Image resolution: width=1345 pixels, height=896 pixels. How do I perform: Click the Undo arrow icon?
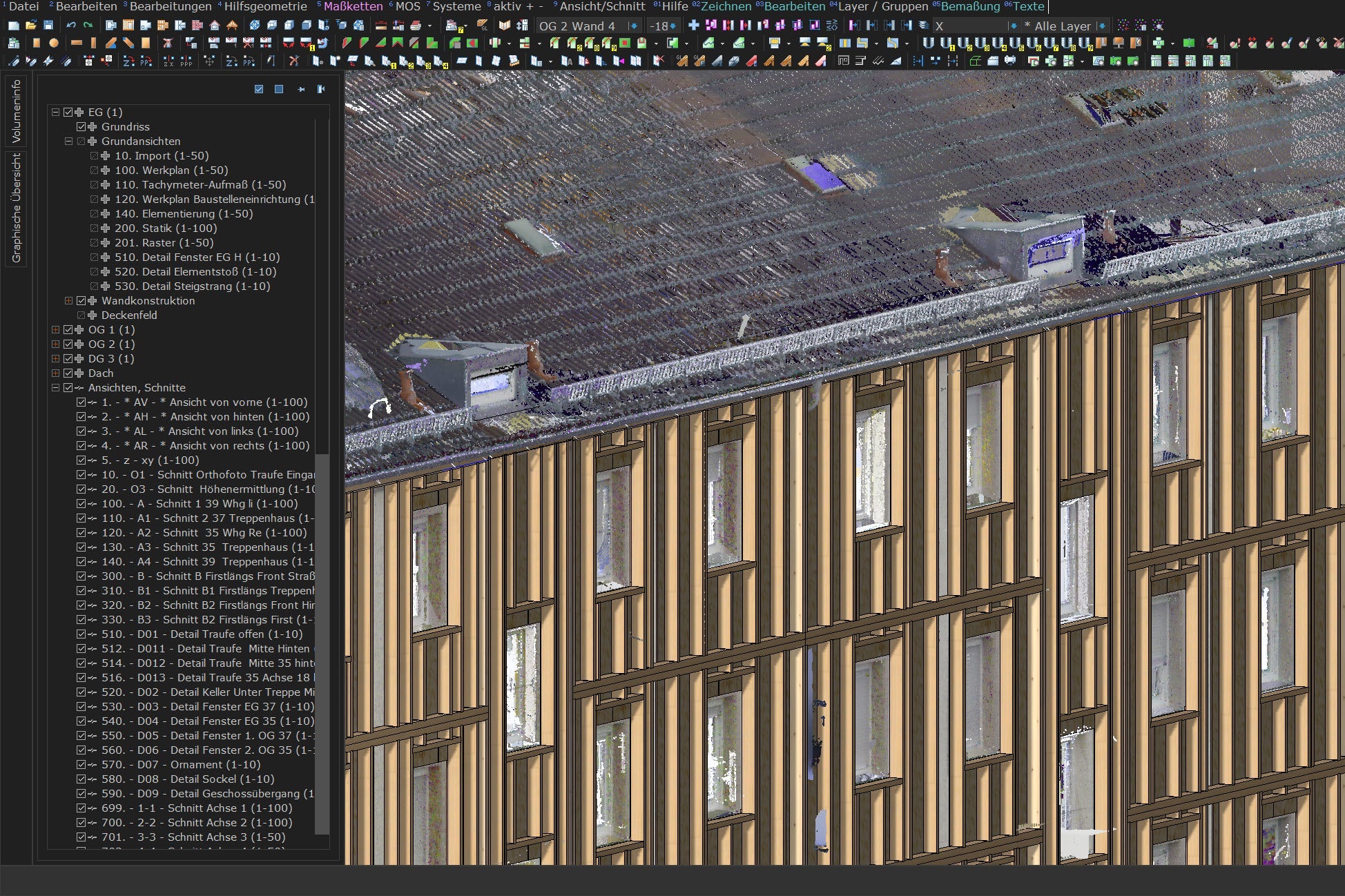point(70,26)
